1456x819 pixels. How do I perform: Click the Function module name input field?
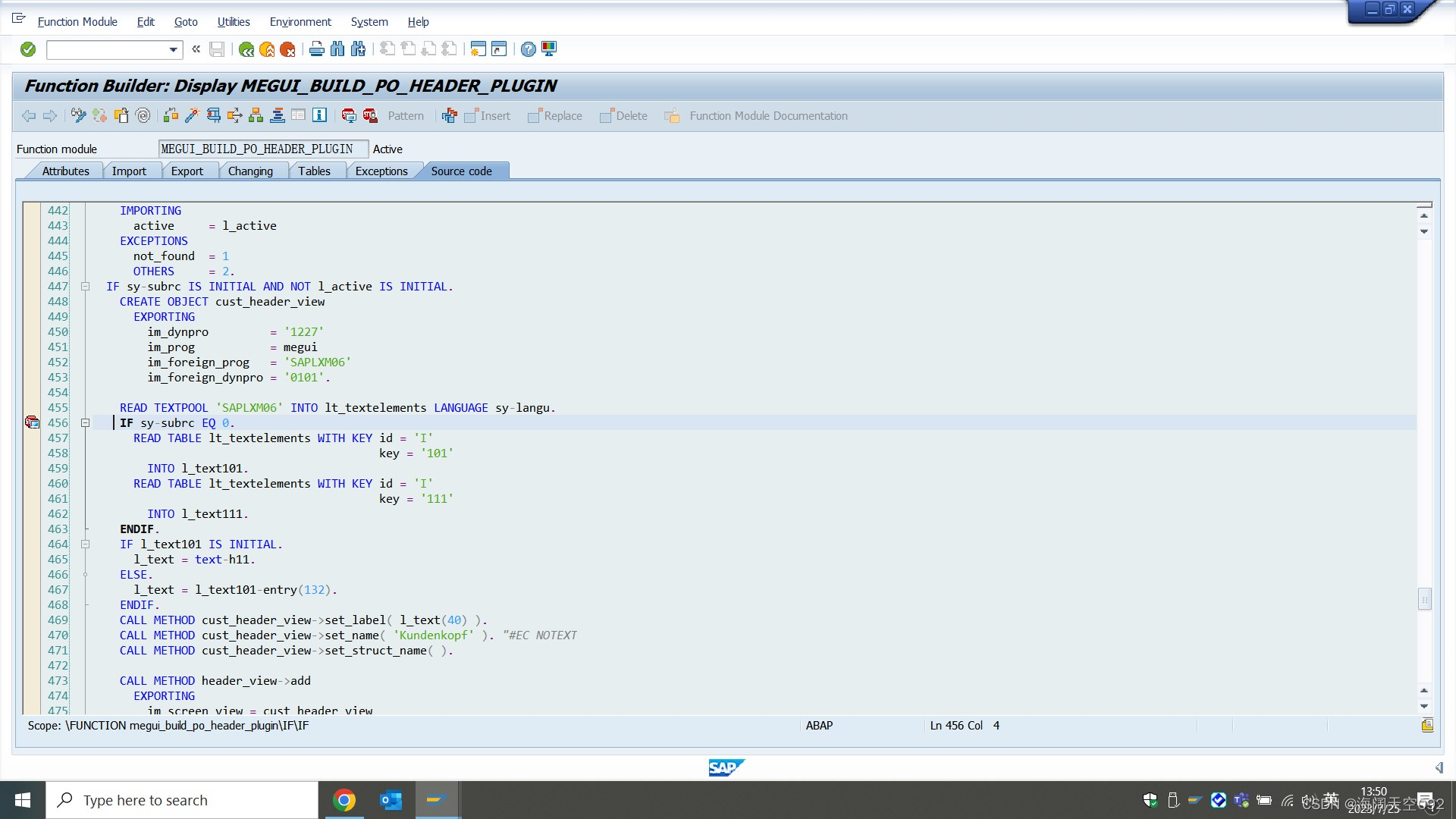pyautogui.click(x=262, y=149)
